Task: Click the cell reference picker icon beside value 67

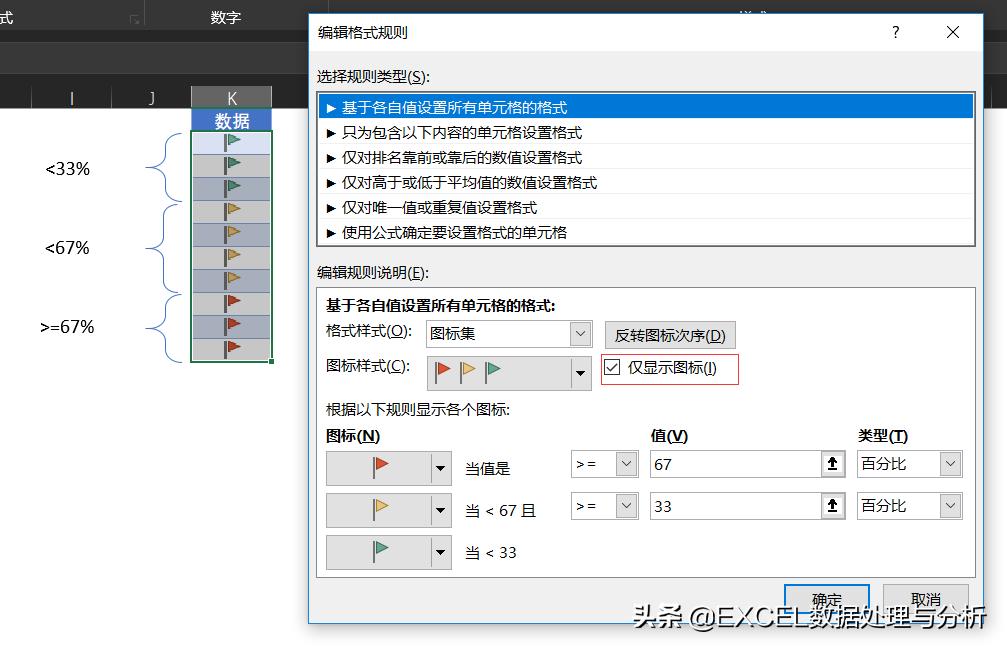Action: point(833,463)
